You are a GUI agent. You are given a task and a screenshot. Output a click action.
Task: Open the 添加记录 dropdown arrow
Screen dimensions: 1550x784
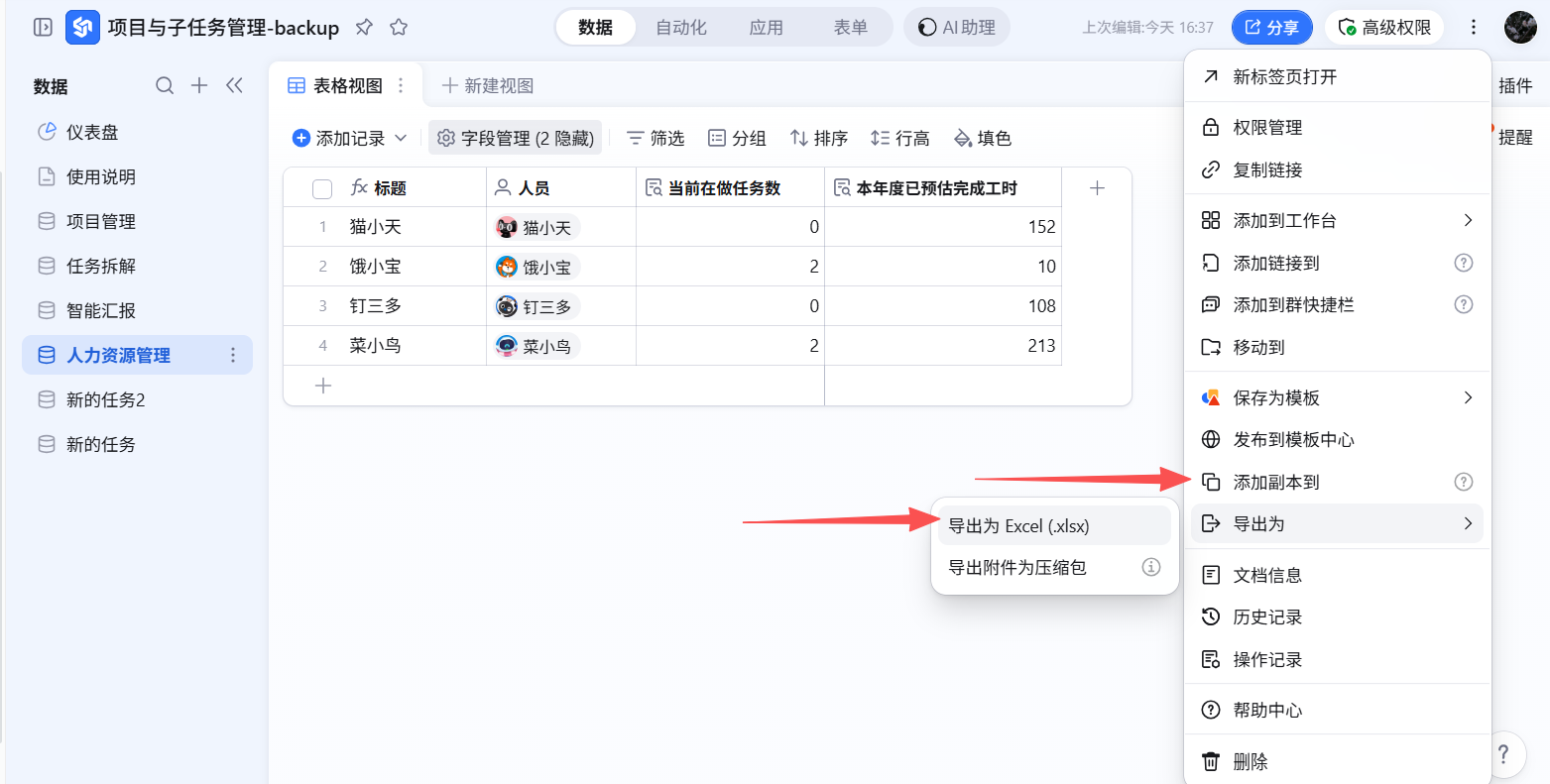pyautogui.click(x=402, y=138)
